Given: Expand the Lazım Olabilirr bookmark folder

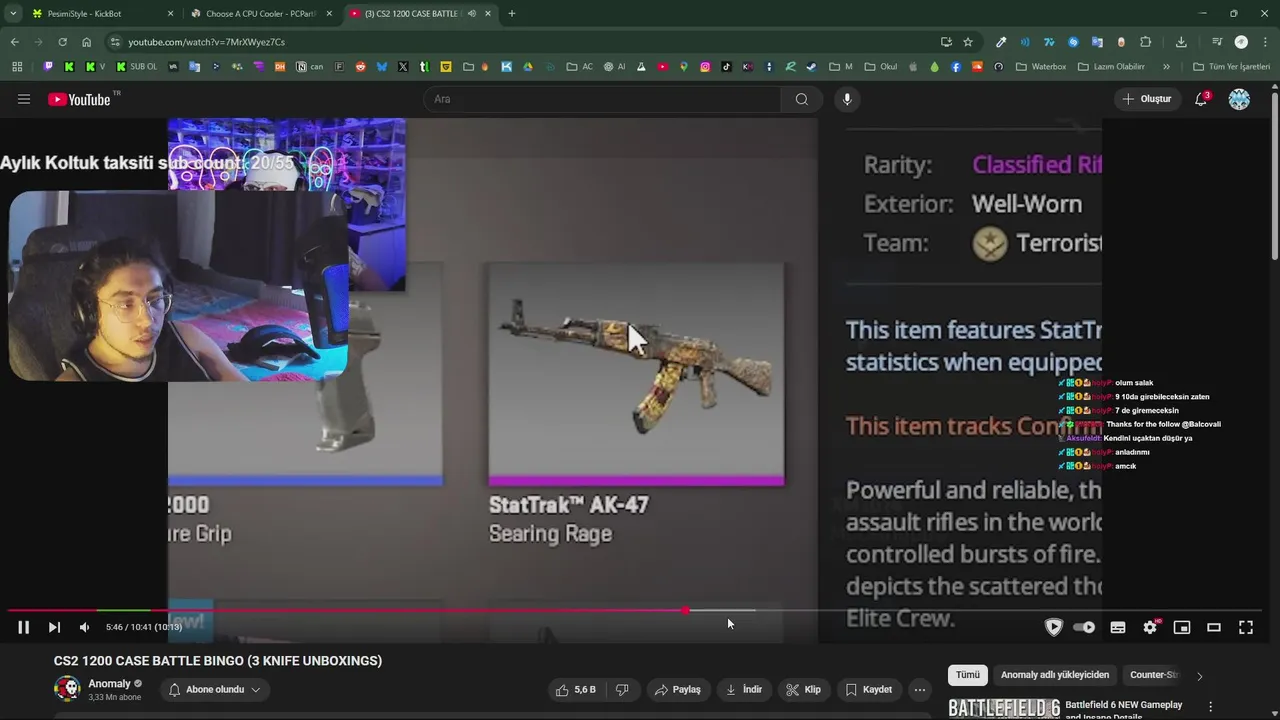Looking at the screenshot, I should [1111, 67].
